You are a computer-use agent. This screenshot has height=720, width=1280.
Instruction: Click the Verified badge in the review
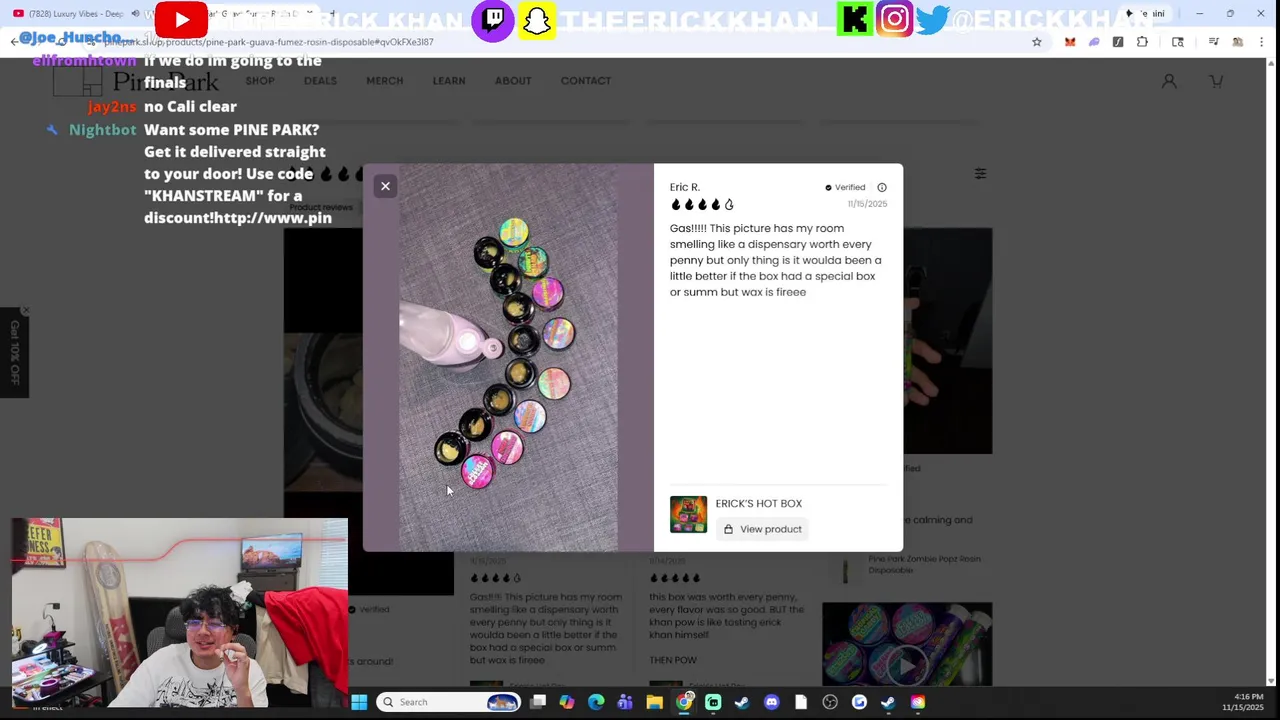845,187
